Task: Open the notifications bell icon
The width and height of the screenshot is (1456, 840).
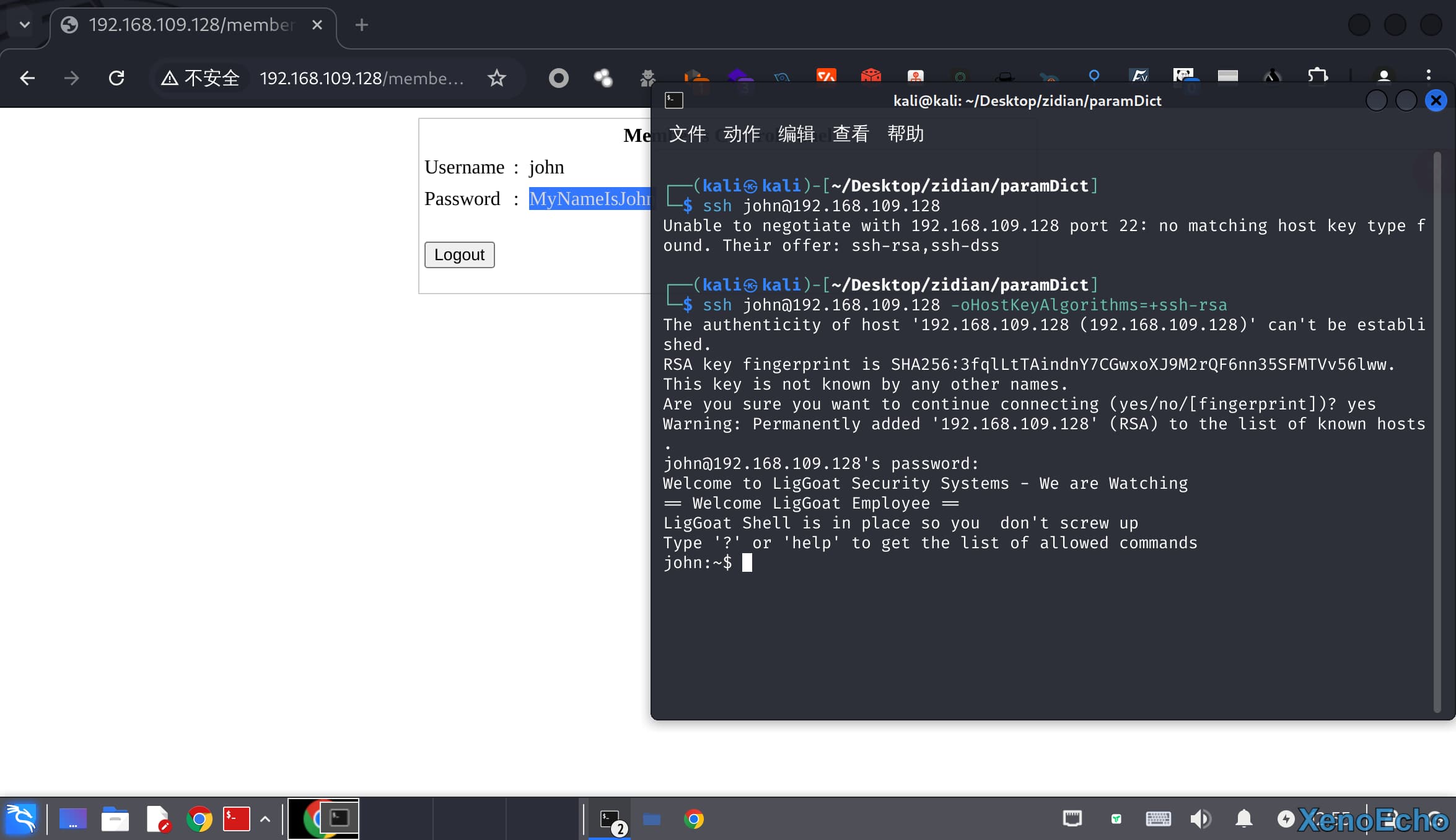Action: [x=1243, y=819]
